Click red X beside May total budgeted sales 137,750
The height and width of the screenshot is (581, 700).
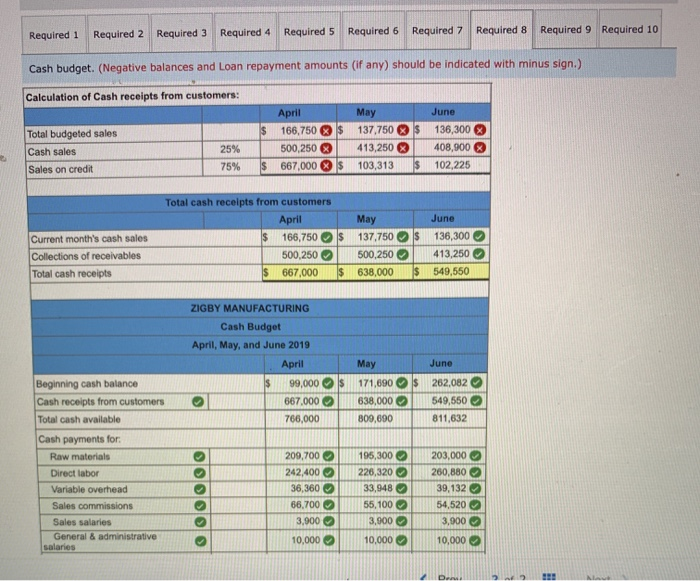point(403,130)
